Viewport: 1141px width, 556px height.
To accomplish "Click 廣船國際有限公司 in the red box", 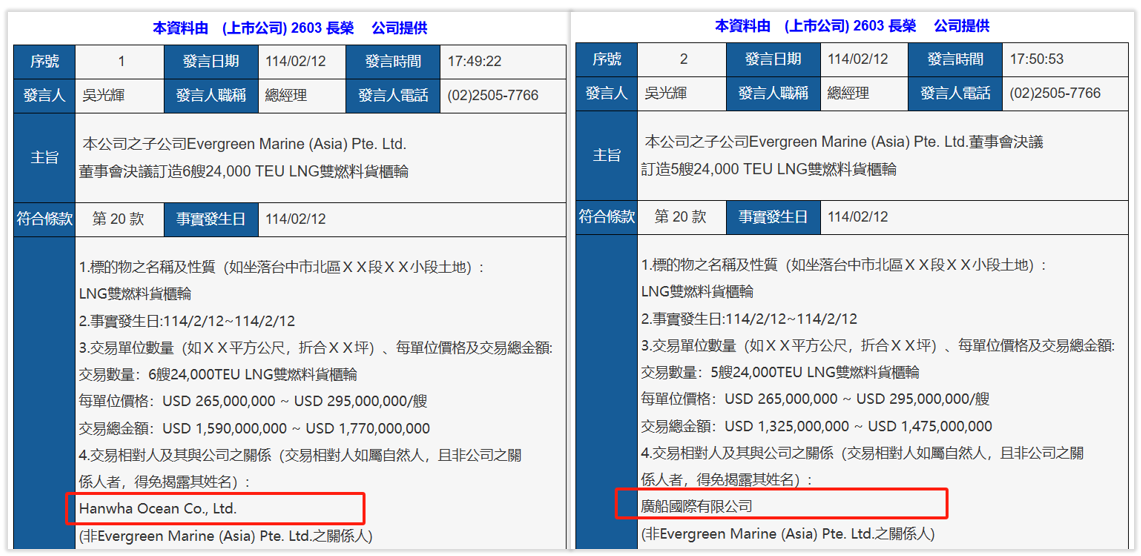I will [x=697, y=506].
